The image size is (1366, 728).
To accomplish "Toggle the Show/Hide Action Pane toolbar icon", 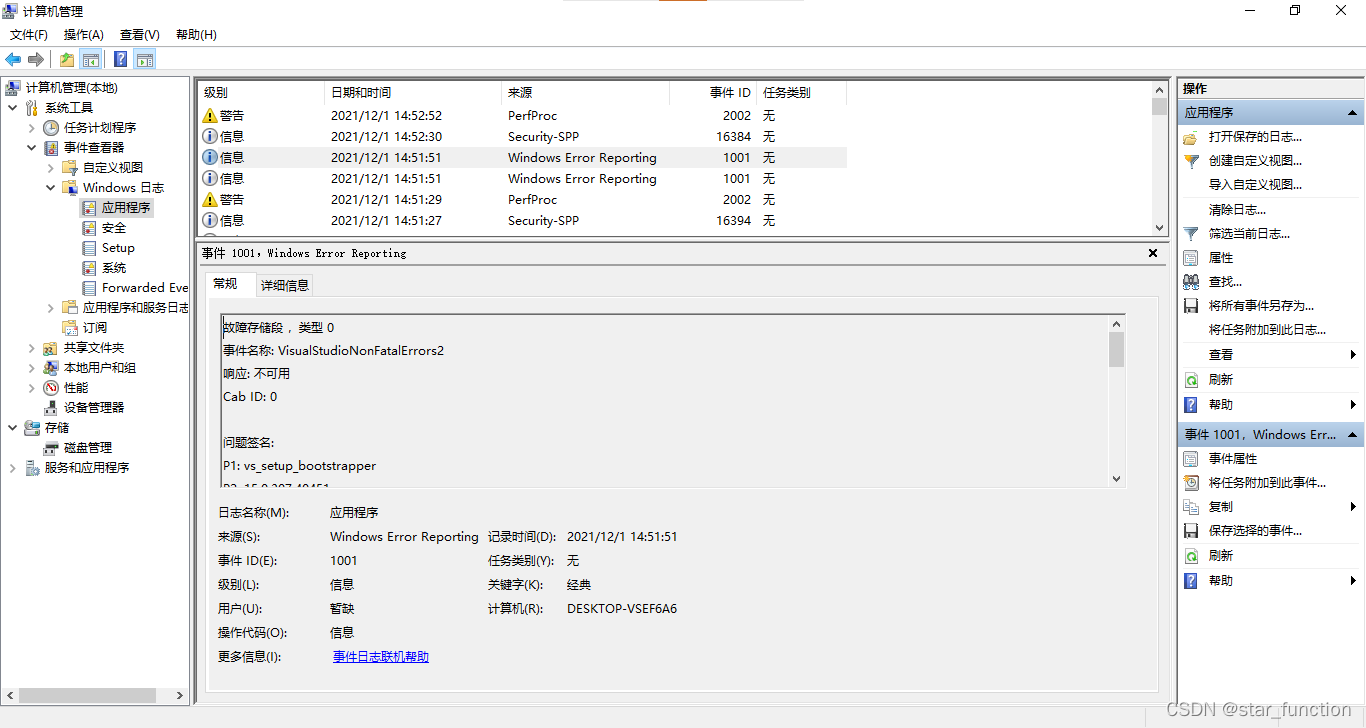I will point(145,59).
